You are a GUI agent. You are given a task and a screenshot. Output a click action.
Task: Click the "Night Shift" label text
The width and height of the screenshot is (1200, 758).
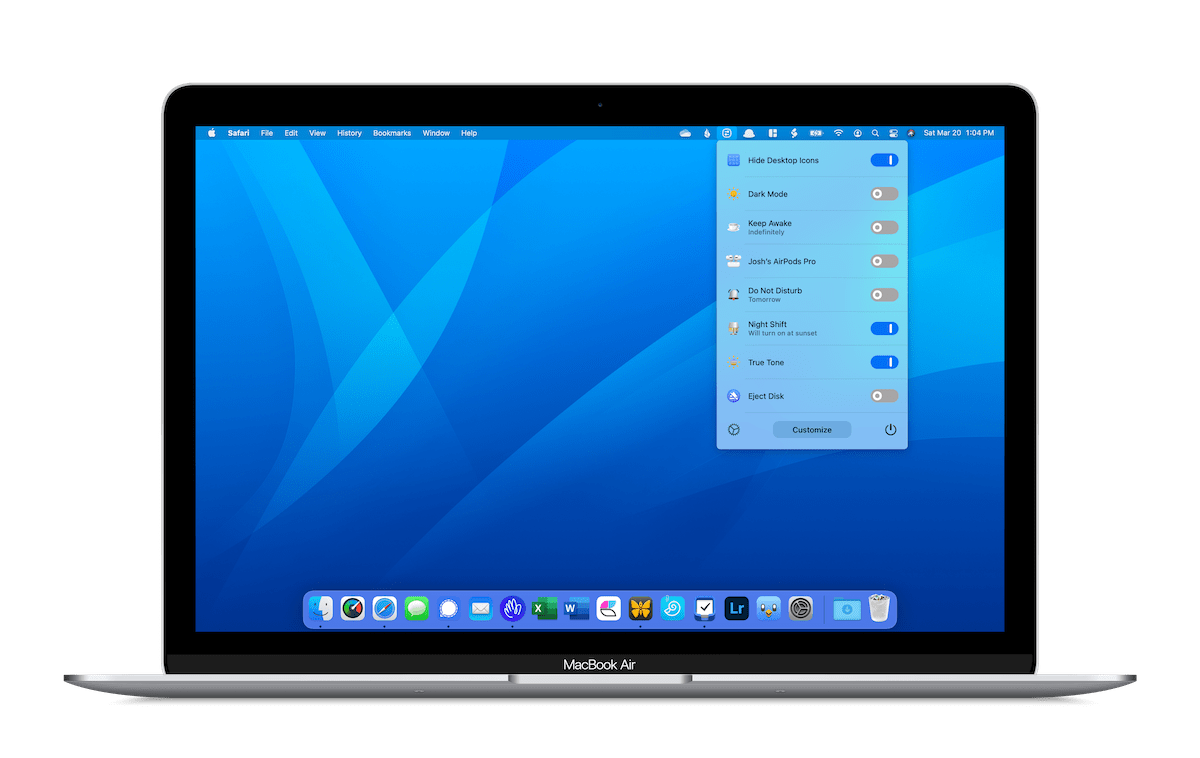point(767,324)
